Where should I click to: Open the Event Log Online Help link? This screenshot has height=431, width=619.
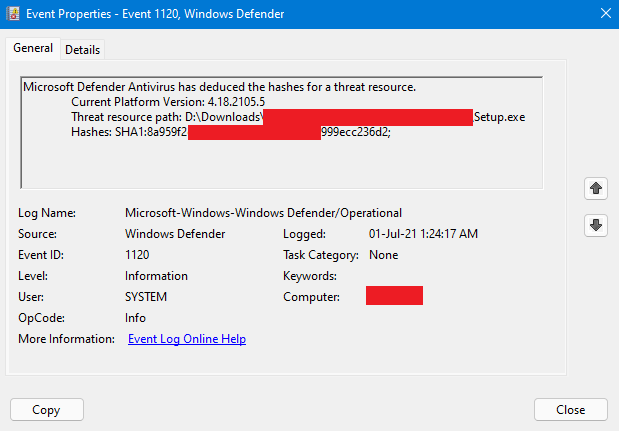pos(187,339)
